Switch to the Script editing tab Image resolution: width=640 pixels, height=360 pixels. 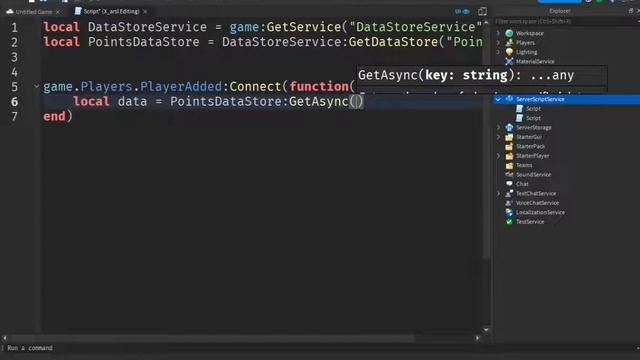pos(111,11)
